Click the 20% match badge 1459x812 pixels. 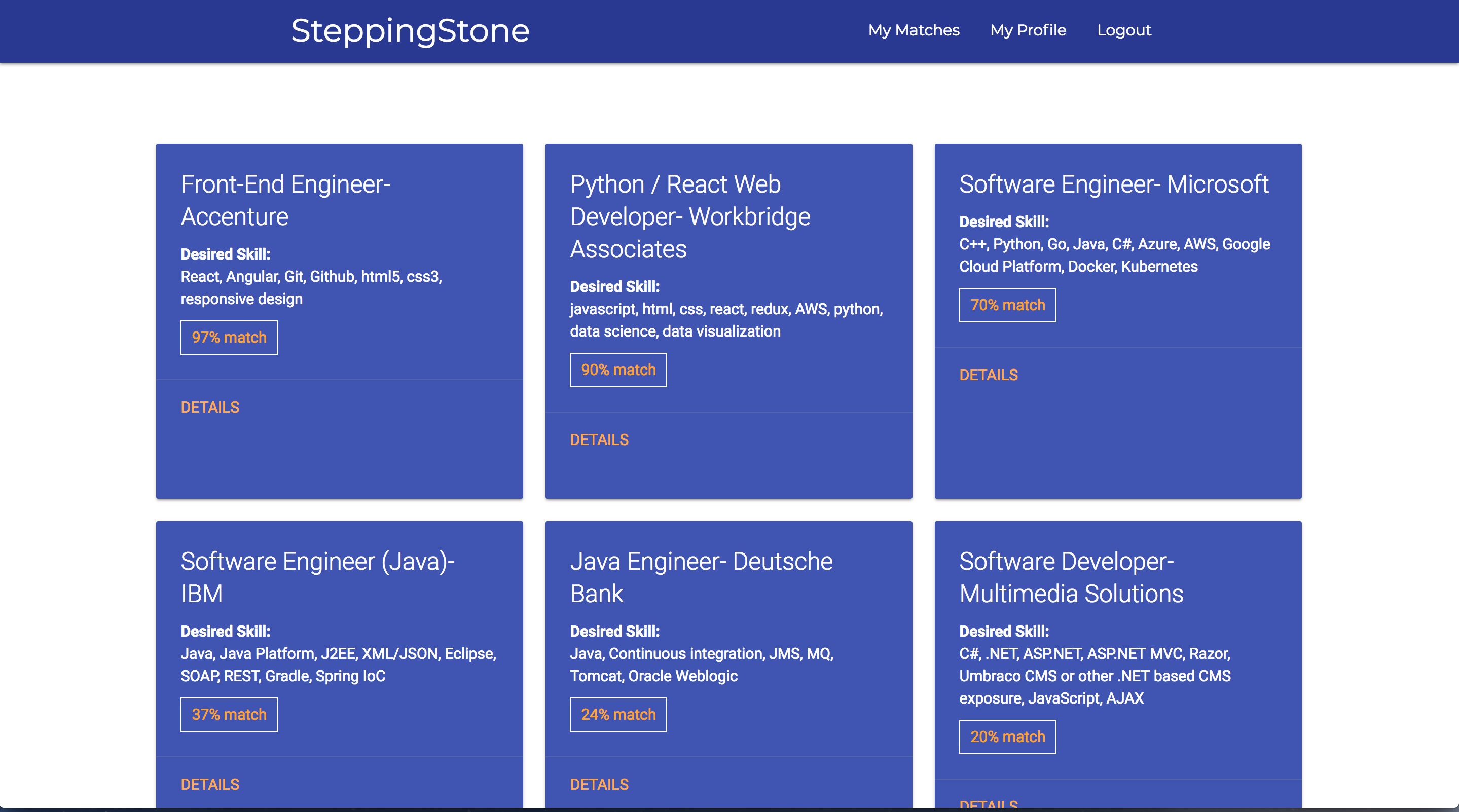[x=1007, y=736]
